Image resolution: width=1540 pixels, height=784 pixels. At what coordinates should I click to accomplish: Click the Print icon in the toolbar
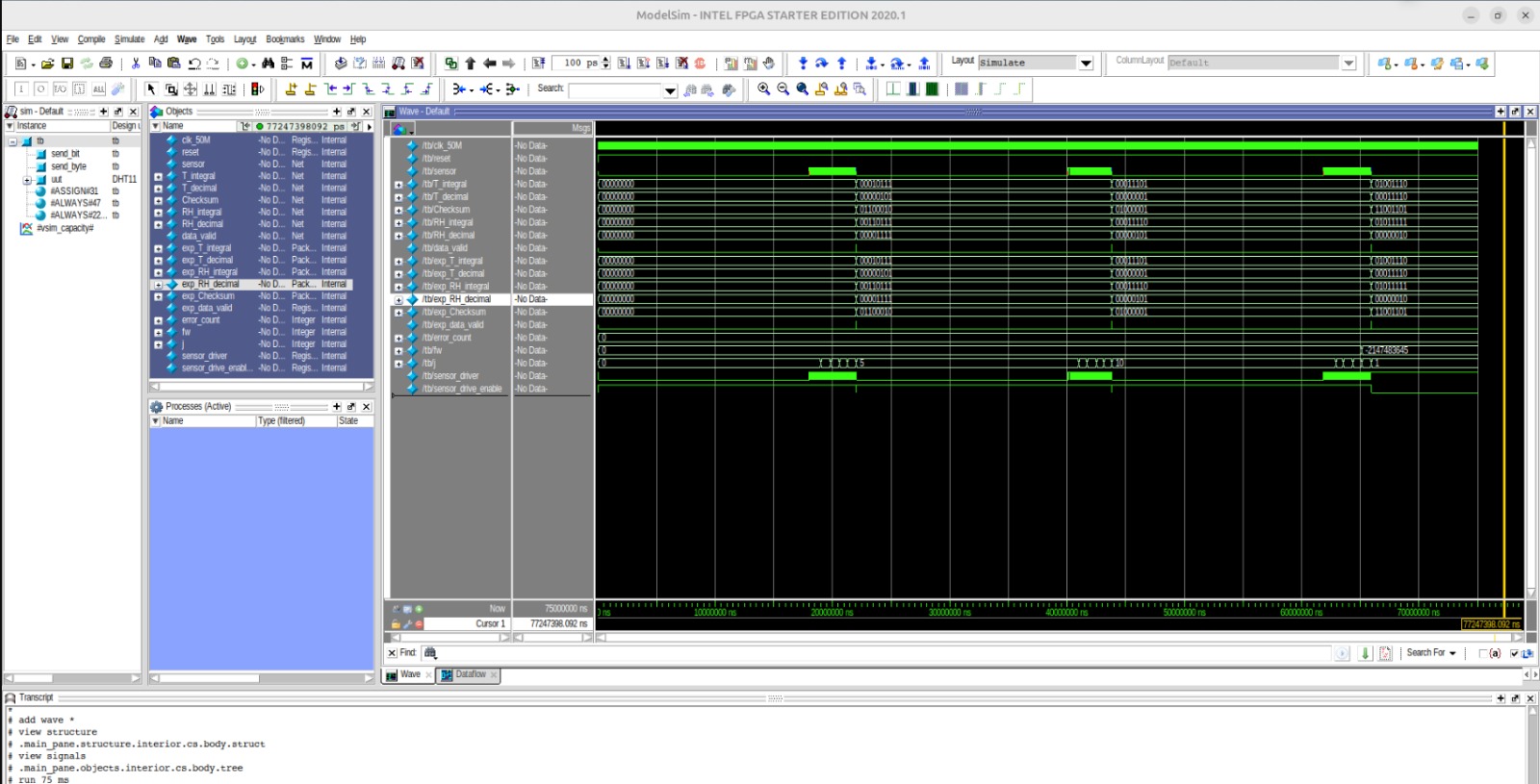[106, 63]
